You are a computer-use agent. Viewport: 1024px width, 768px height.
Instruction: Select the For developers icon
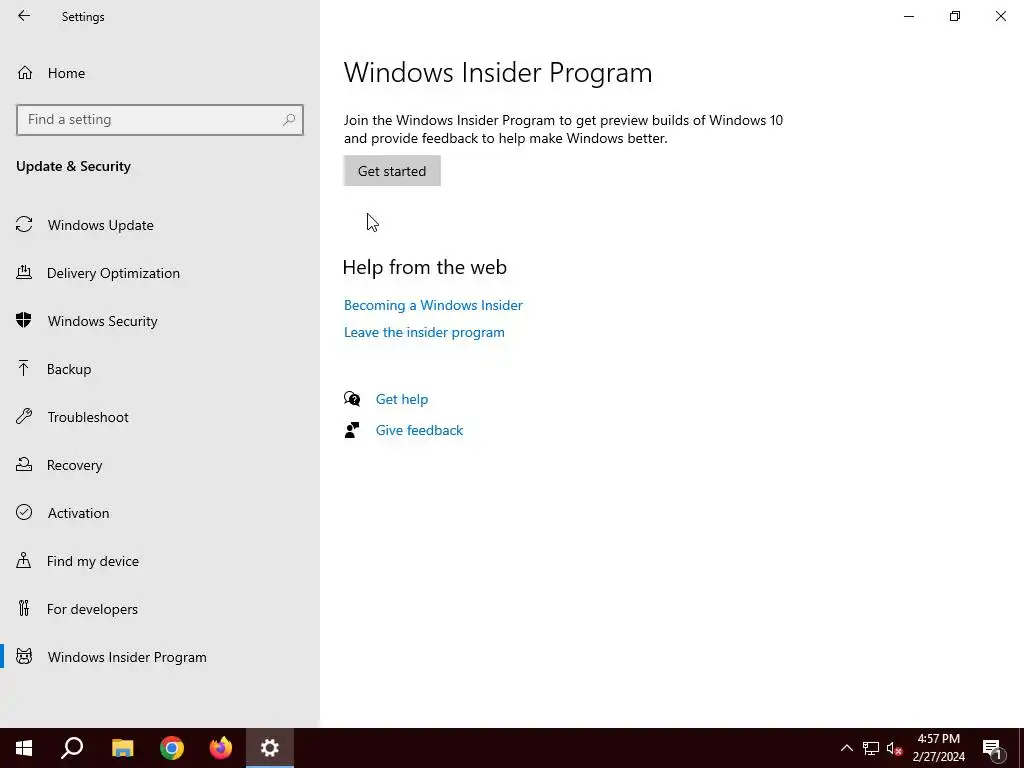(24, 608)
